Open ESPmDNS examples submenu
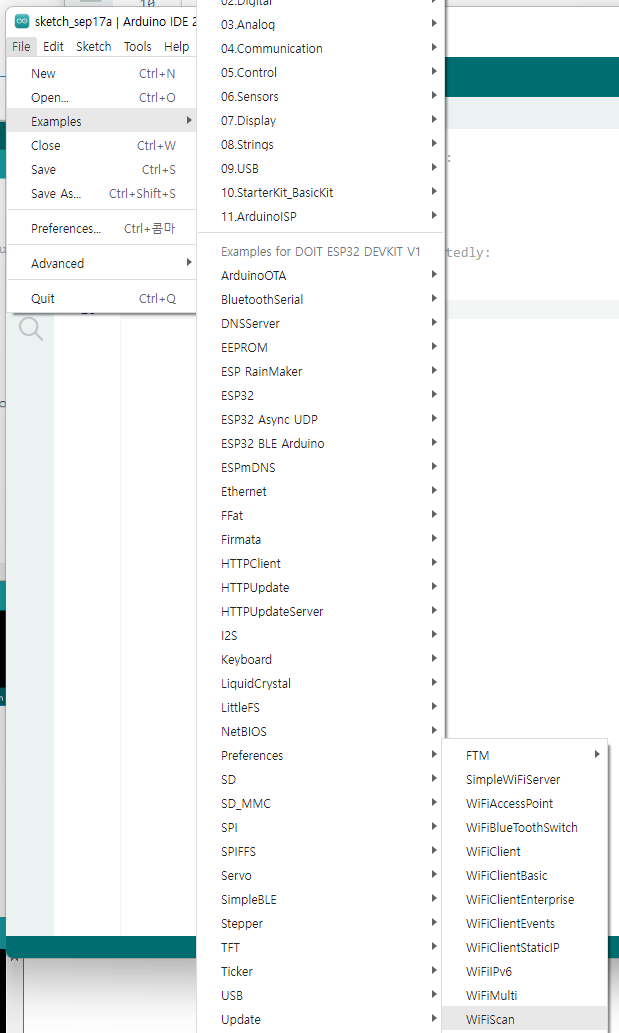 321,468
